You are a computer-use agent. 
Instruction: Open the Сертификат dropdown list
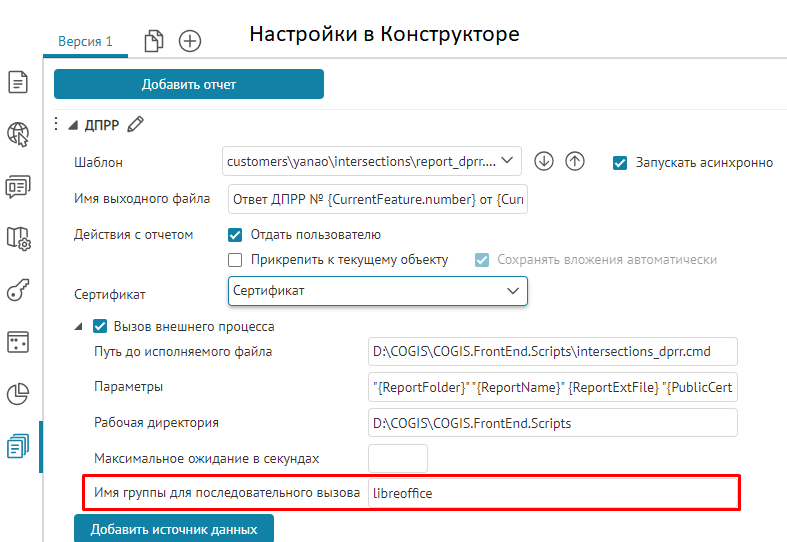click(x=378, y=291)
